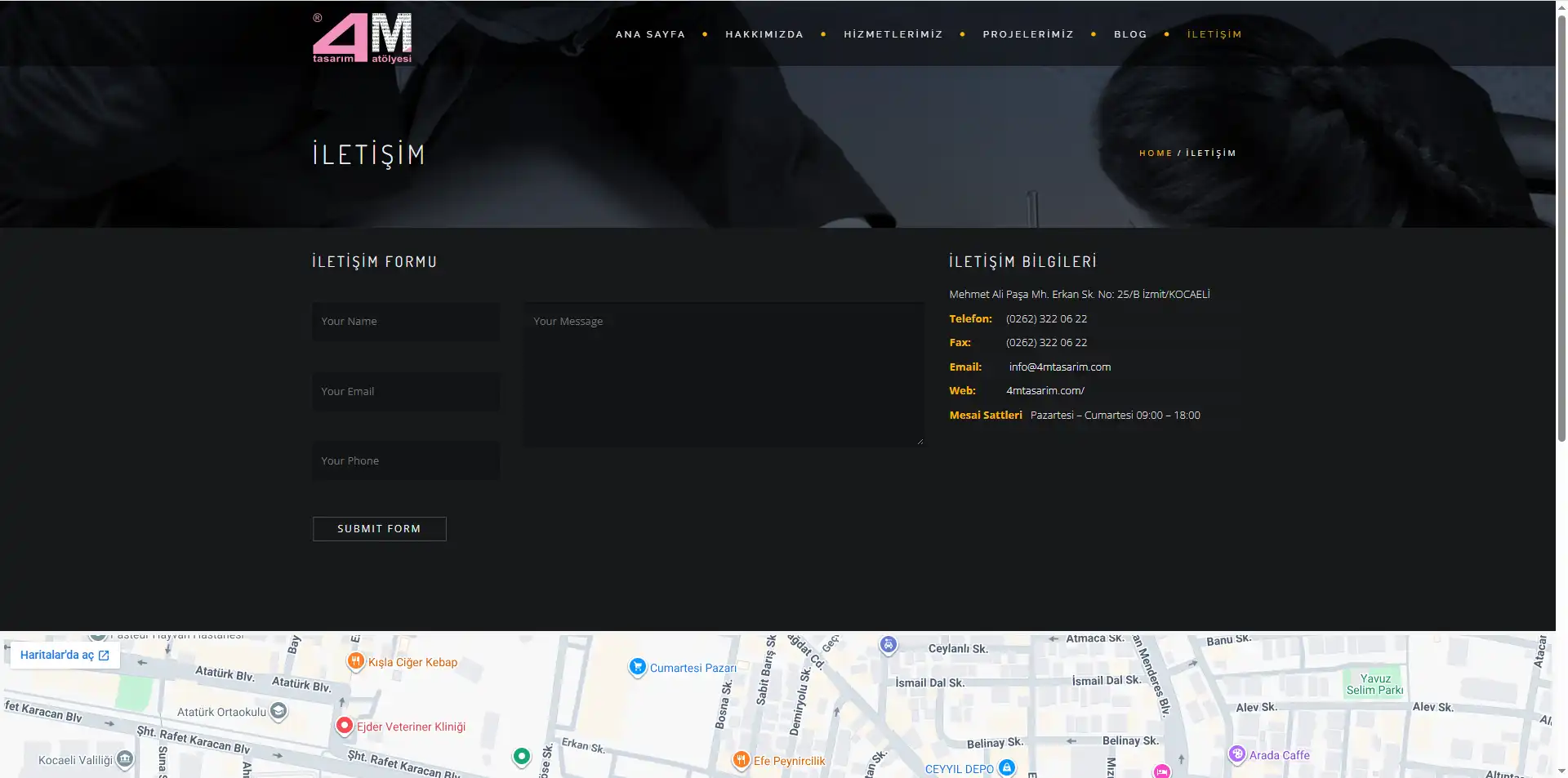Open the Haritalar'da aç link
This screenshot has height=778, width=1568.
65,655
